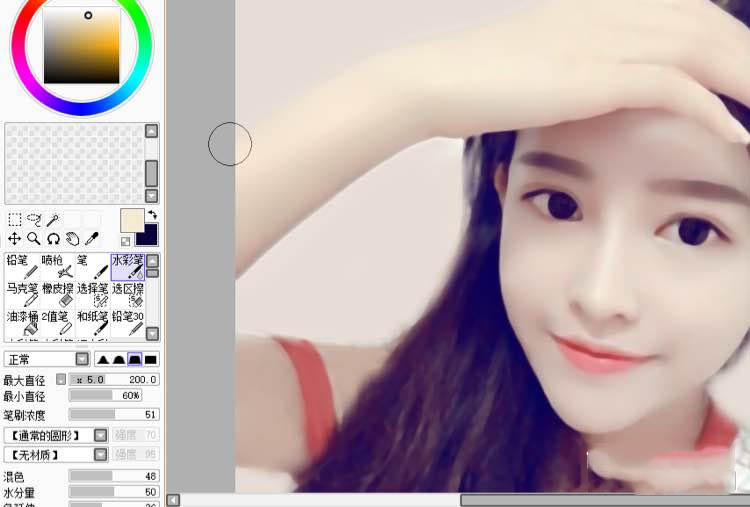
Task: Choose the 选择笔 selection pen
Action: (x=93, y=295)
